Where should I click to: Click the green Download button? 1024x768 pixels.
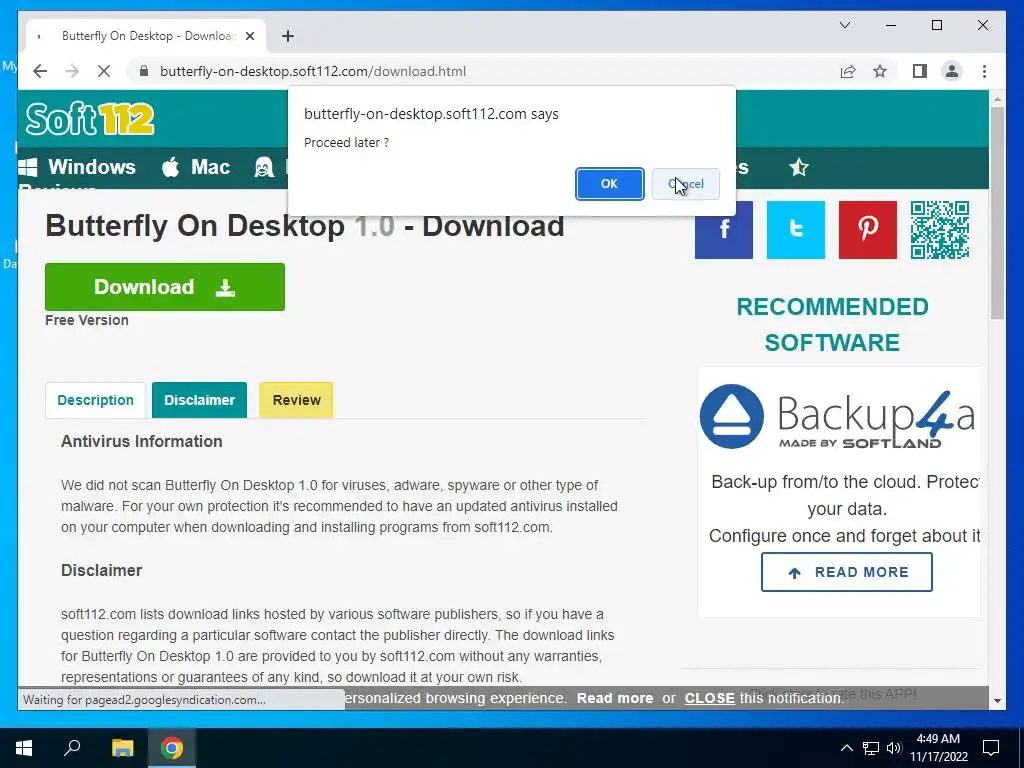[165, 287]
